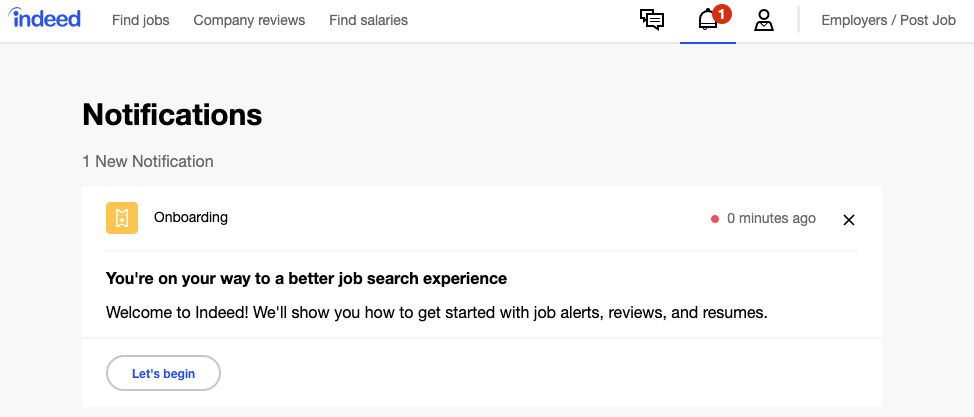Click the notifications bell icon
Viewport: 974px width, 417px height.
(x=708, y=20)
